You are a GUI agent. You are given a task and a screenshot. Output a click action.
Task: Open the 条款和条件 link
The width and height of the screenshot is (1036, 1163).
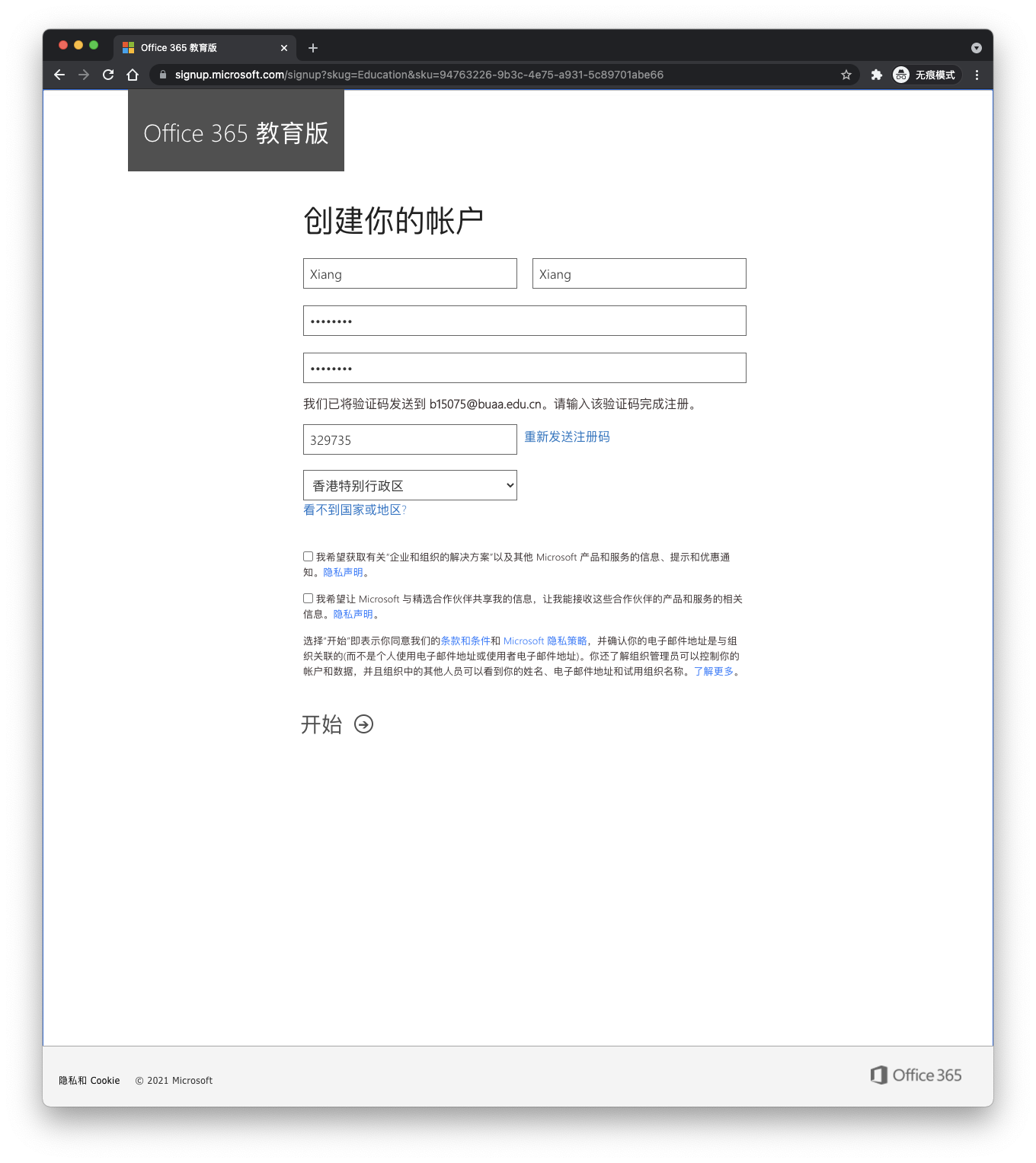point(465,641)
